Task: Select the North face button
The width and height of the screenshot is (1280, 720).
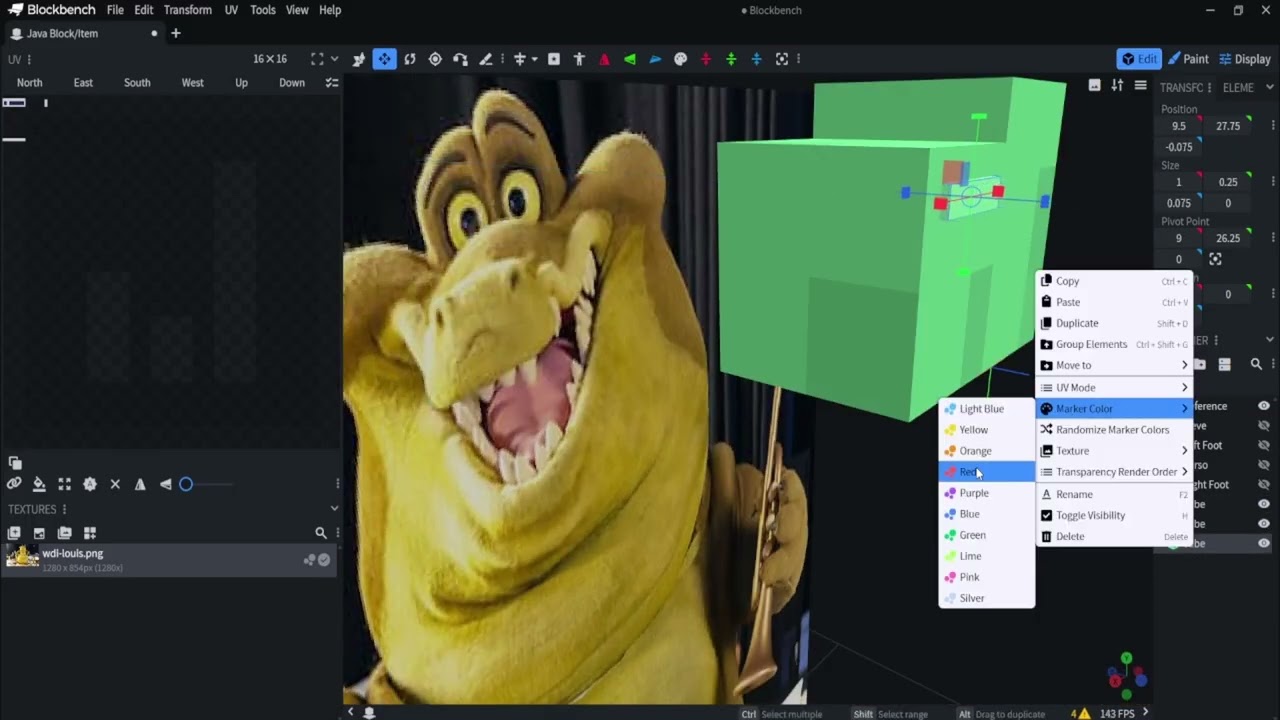Action: coord(29,83)
